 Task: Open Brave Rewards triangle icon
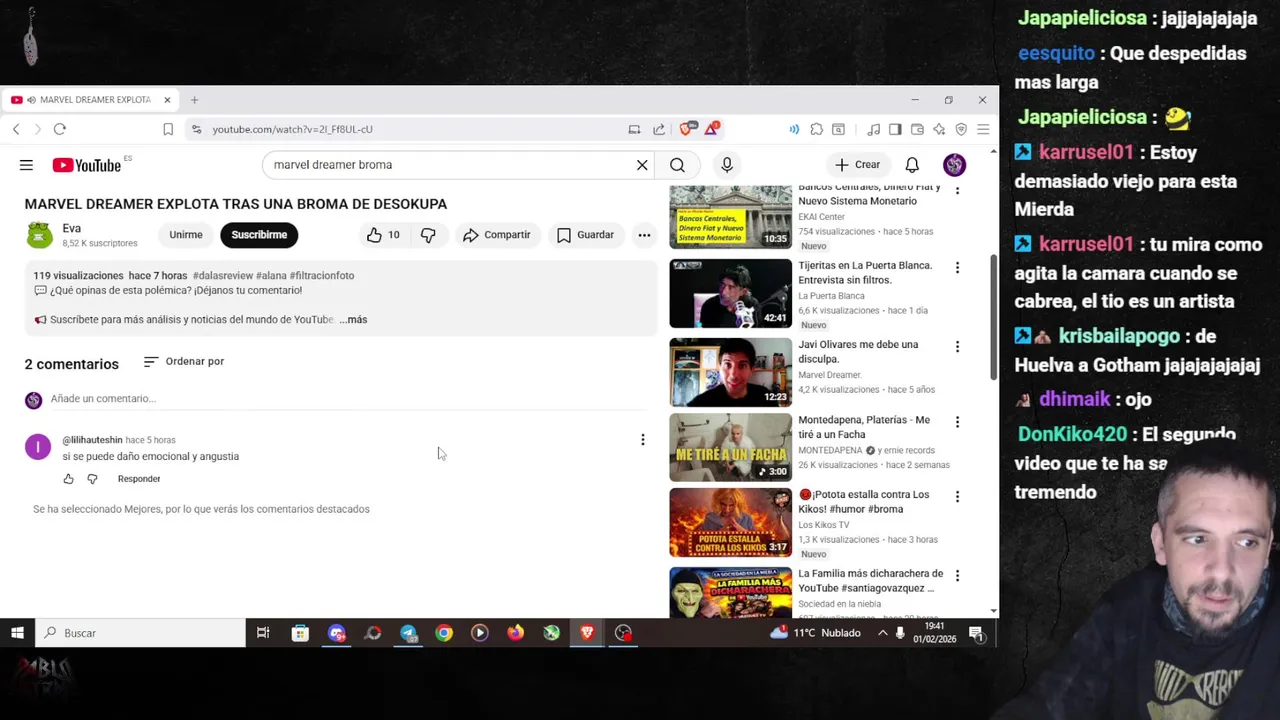711,129
